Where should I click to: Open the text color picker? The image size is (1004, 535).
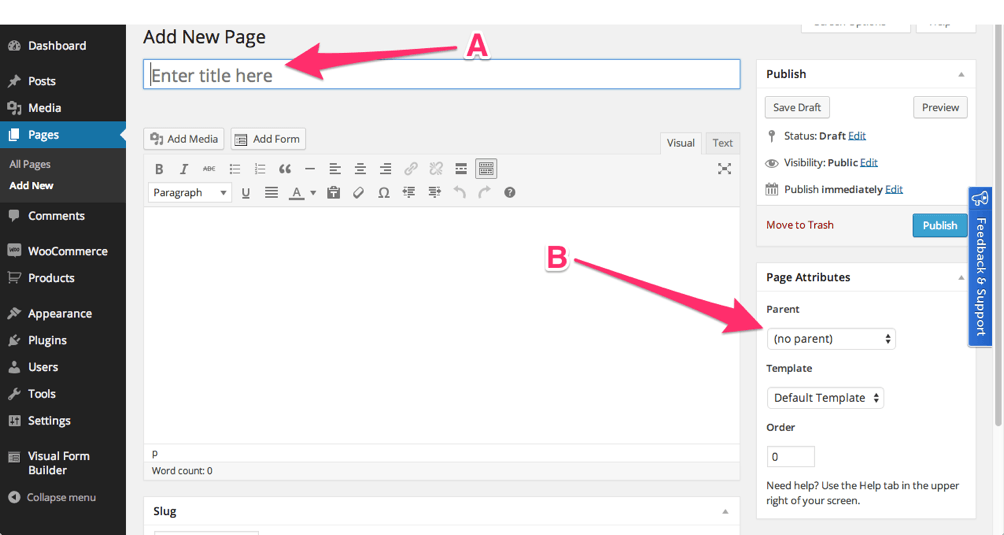(296, 193)
